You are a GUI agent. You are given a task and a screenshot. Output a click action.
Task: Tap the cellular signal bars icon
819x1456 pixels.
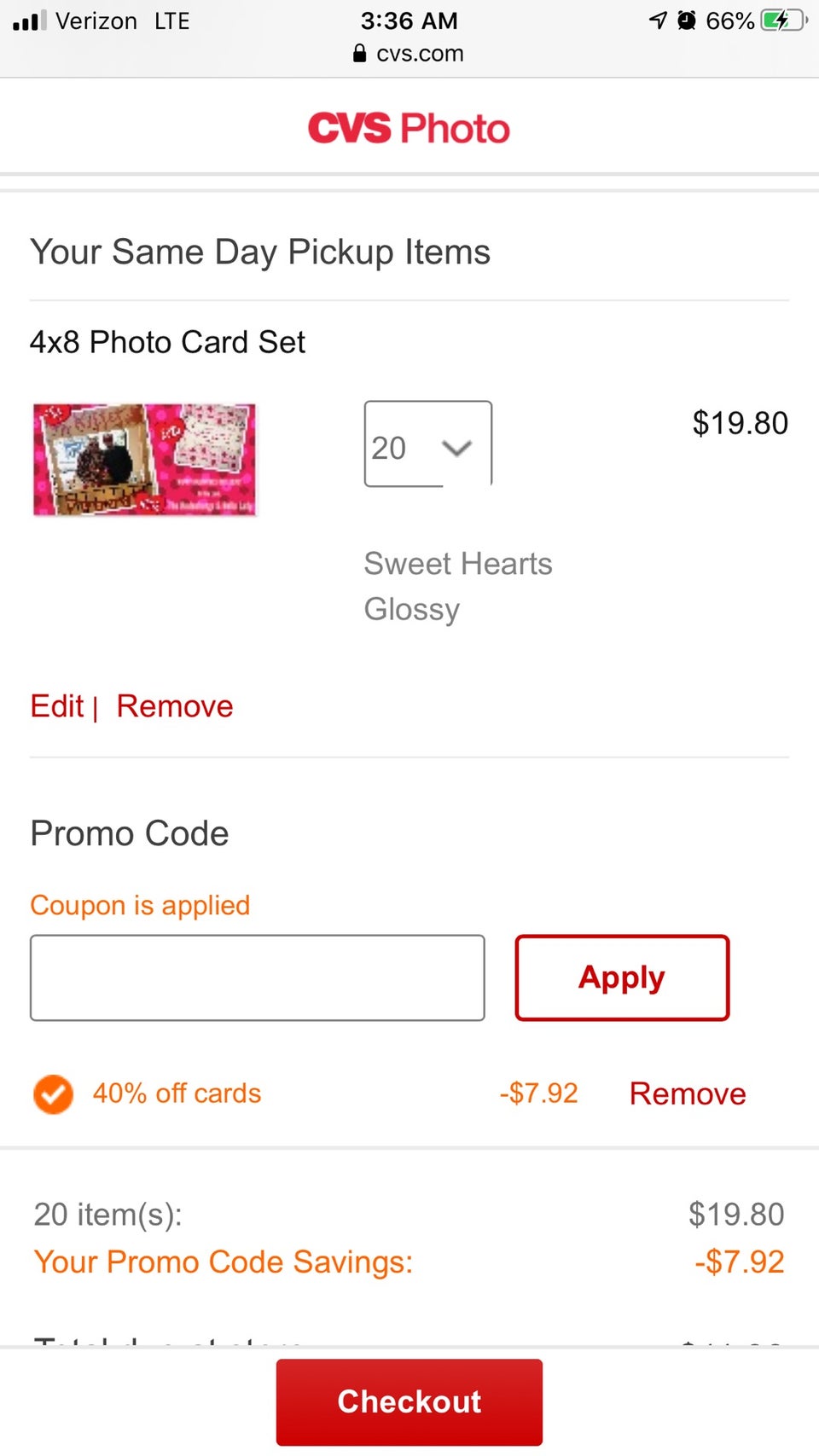(x=29, y=20)
